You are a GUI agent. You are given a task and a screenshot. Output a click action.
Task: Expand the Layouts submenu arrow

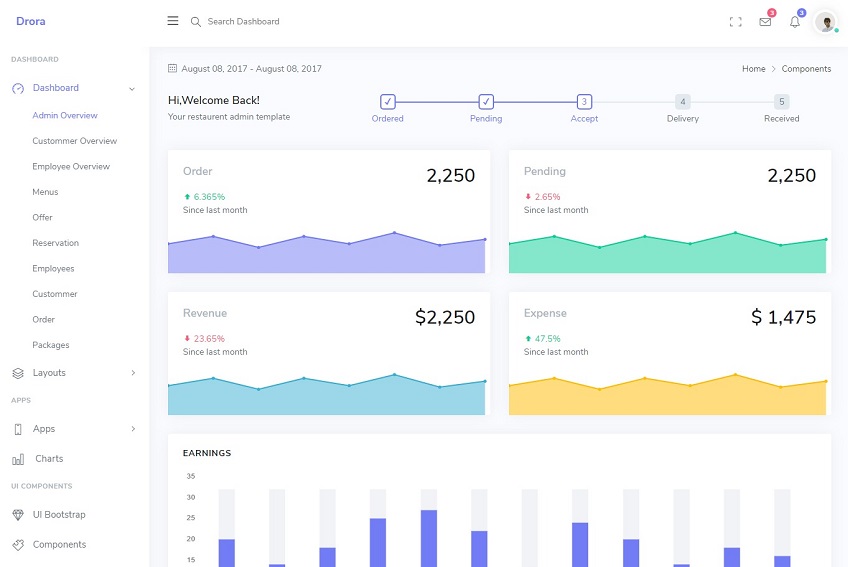(133, 373)
